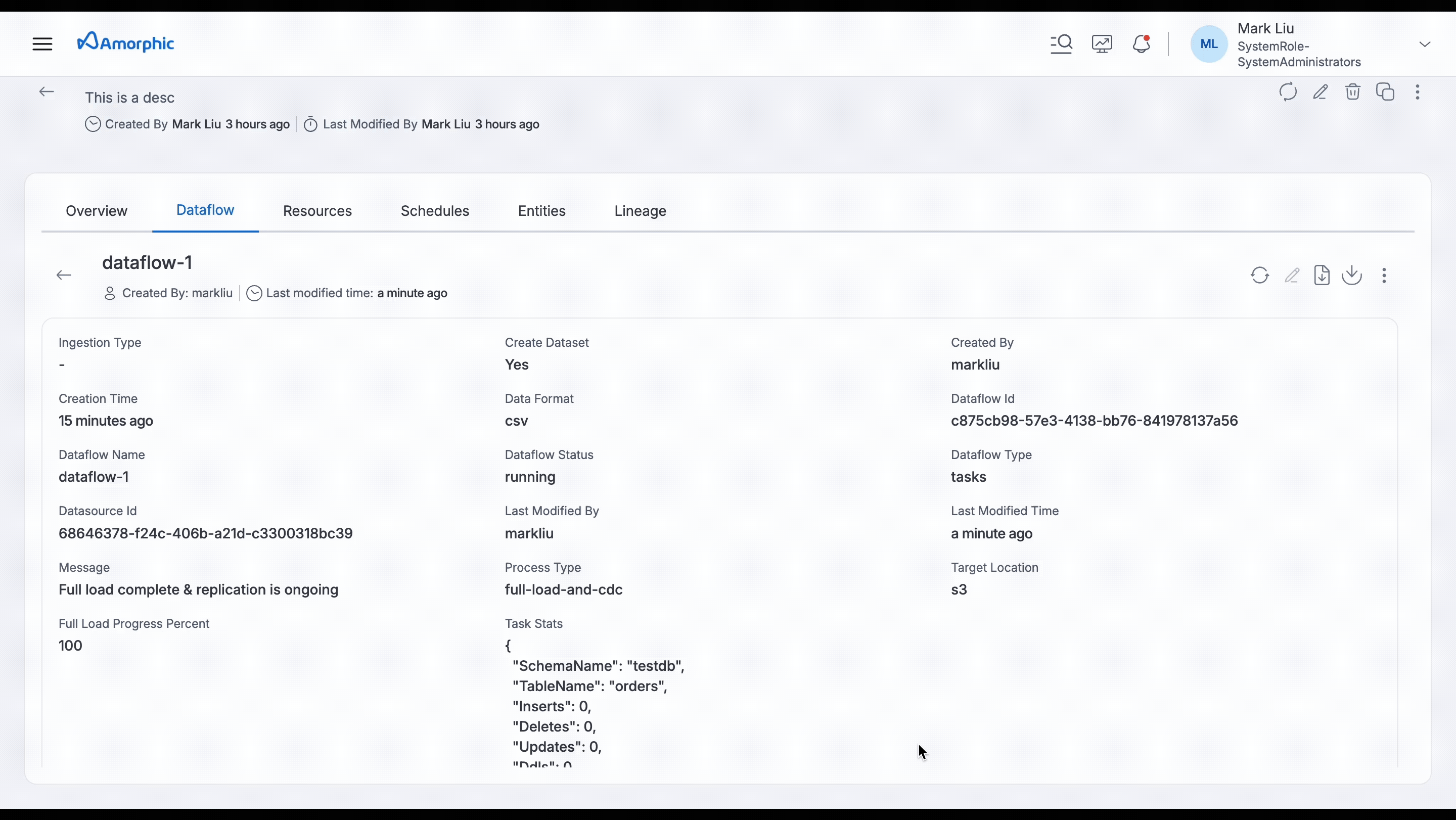
Task: Edit the datasource with the pencil icon
Action: 1321,92
